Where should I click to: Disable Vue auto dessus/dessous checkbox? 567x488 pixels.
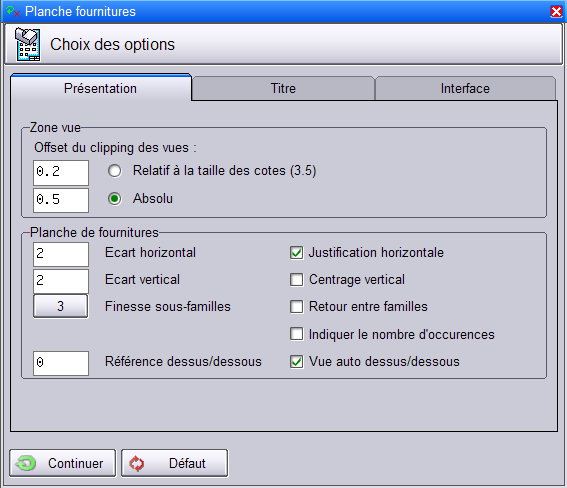pos(297,361)
